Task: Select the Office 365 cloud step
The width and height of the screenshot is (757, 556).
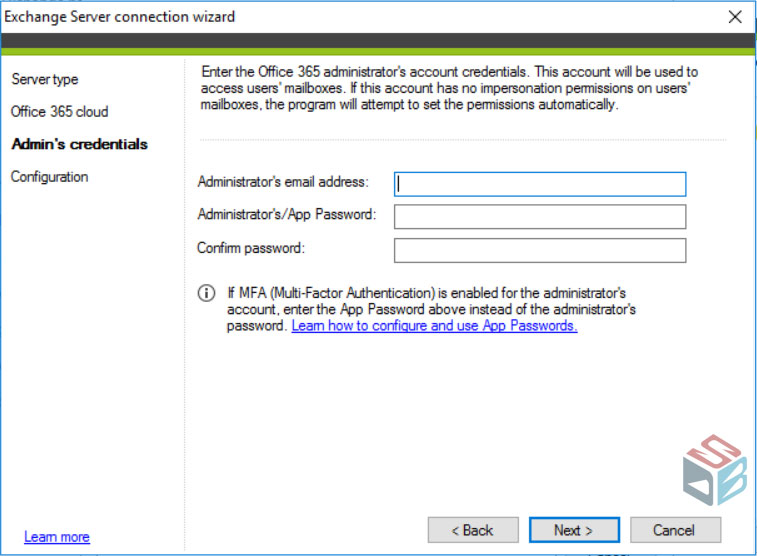Action: (x=59, y=111)
